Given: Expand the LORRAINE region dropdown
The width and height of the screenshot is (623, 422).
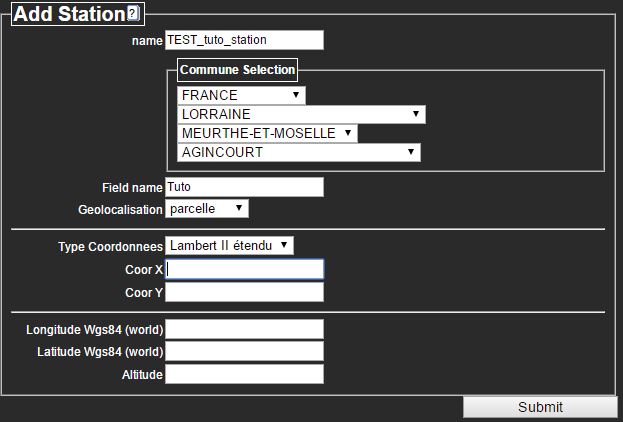Looking at the screenshot, I should tap(301, 114).
